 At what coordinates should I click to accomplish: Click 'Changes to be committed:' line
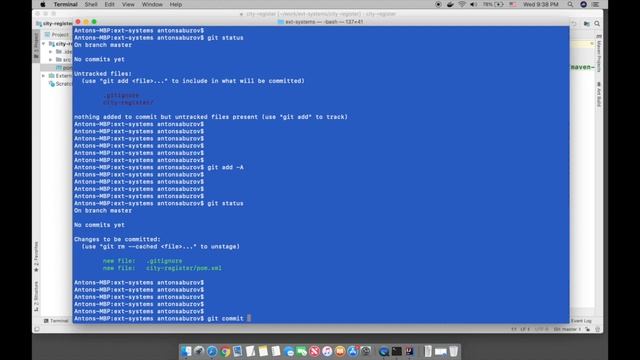(117, 239)
